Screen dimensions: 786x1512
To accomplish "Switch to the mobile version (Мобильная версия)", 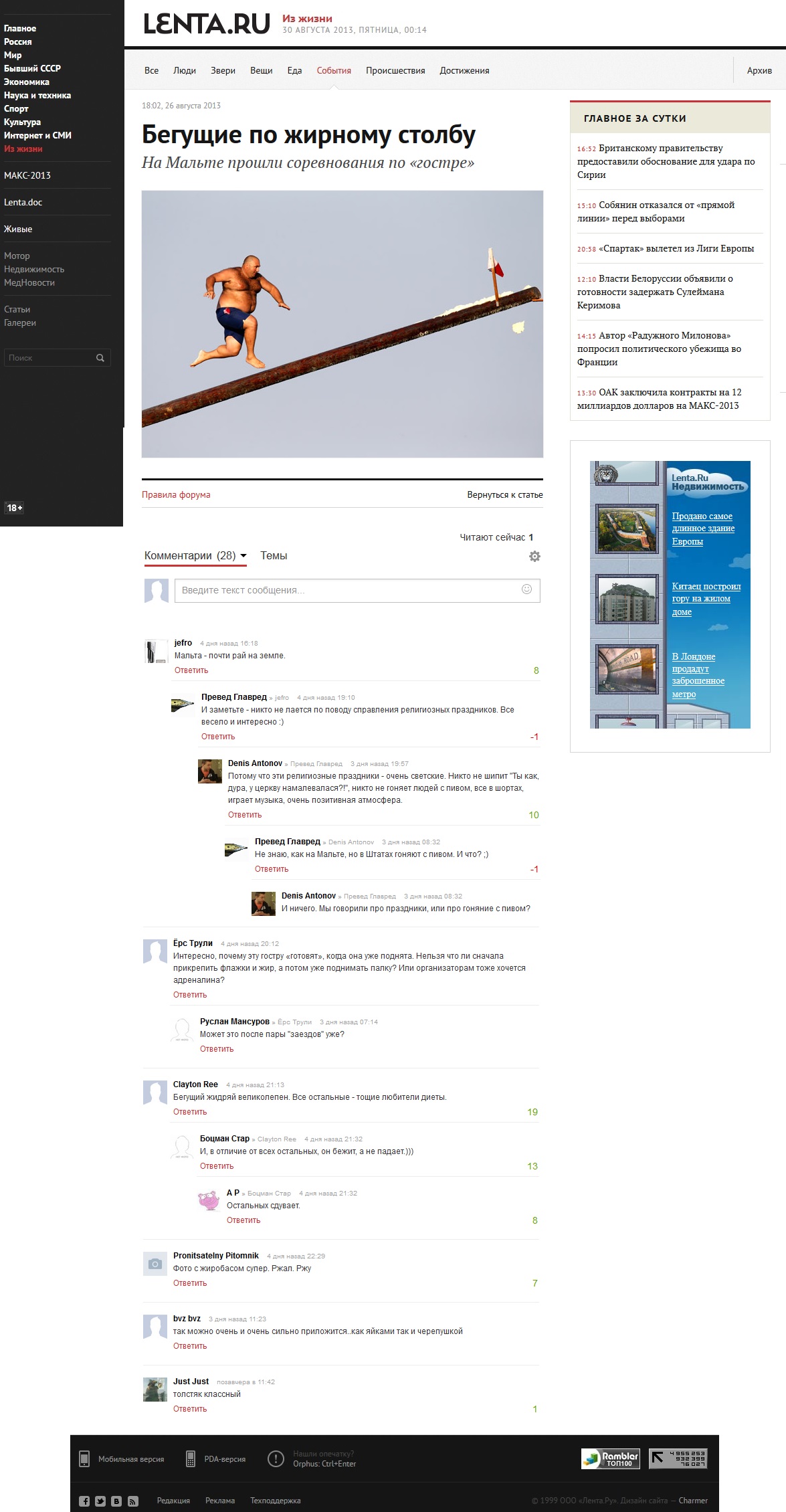I will 130,1459.
